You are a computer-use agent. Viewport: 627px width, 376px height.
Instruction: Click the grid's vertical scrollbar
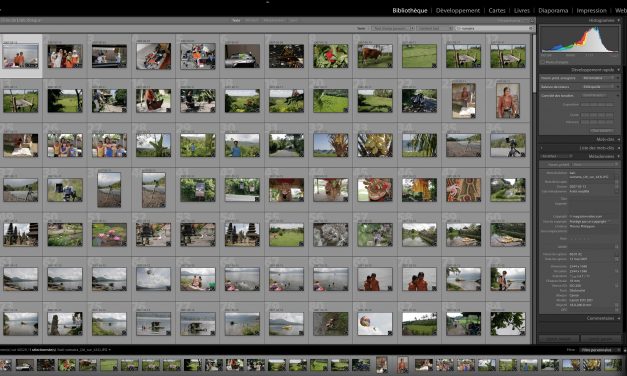click(x=534, y=64)
